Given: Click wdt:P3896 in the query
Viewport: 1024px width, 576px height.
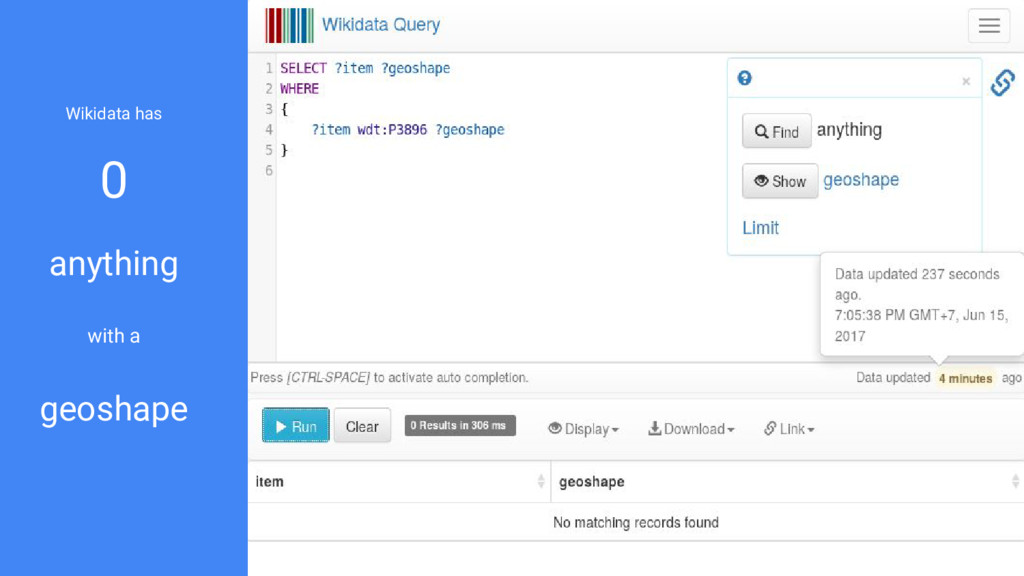Looking at the screenshot, I should tap(392, 129).
